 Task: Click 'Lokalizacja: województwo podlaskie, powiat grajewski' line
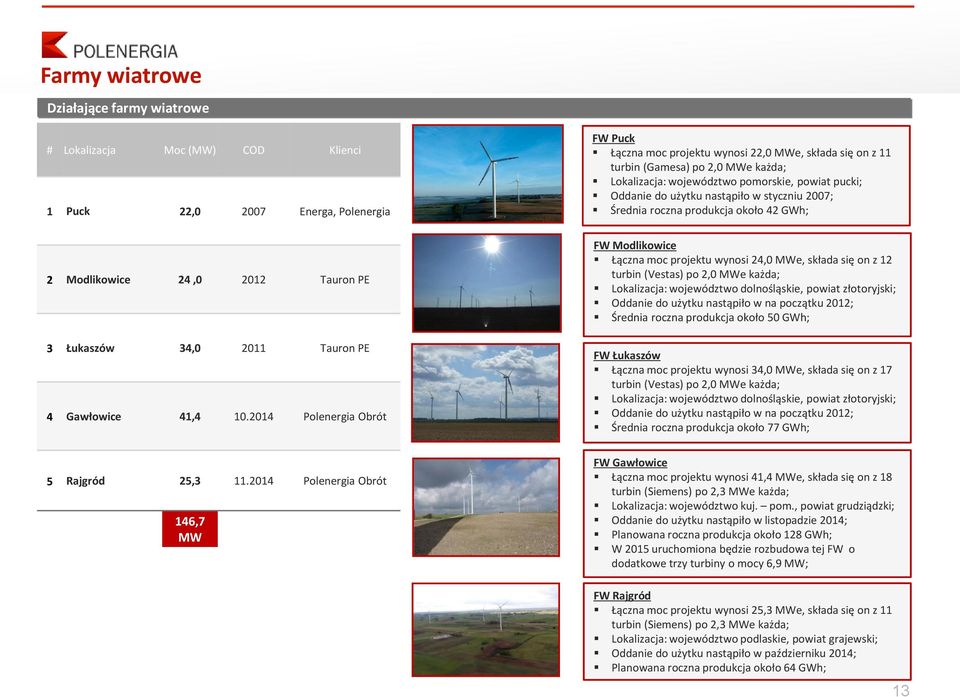pyautogui.click(x=744, y=639)
